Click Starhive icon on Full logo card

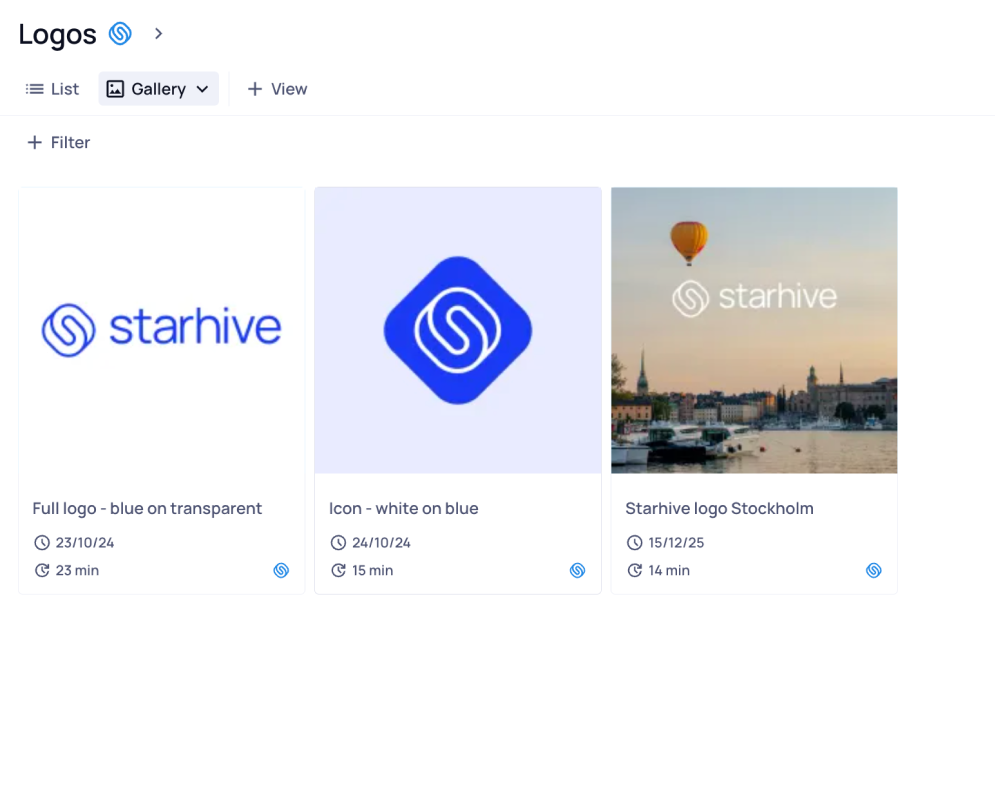[x=281, y=570]
